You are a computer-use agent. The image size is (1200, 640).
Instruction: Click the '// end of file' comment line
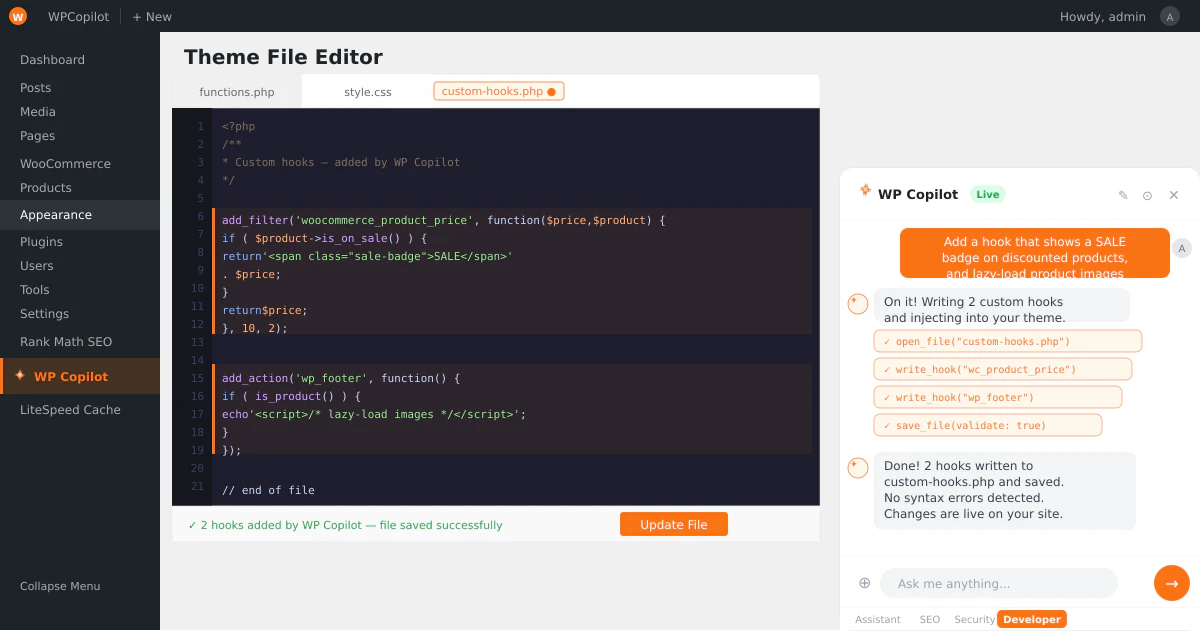(268, 490)
